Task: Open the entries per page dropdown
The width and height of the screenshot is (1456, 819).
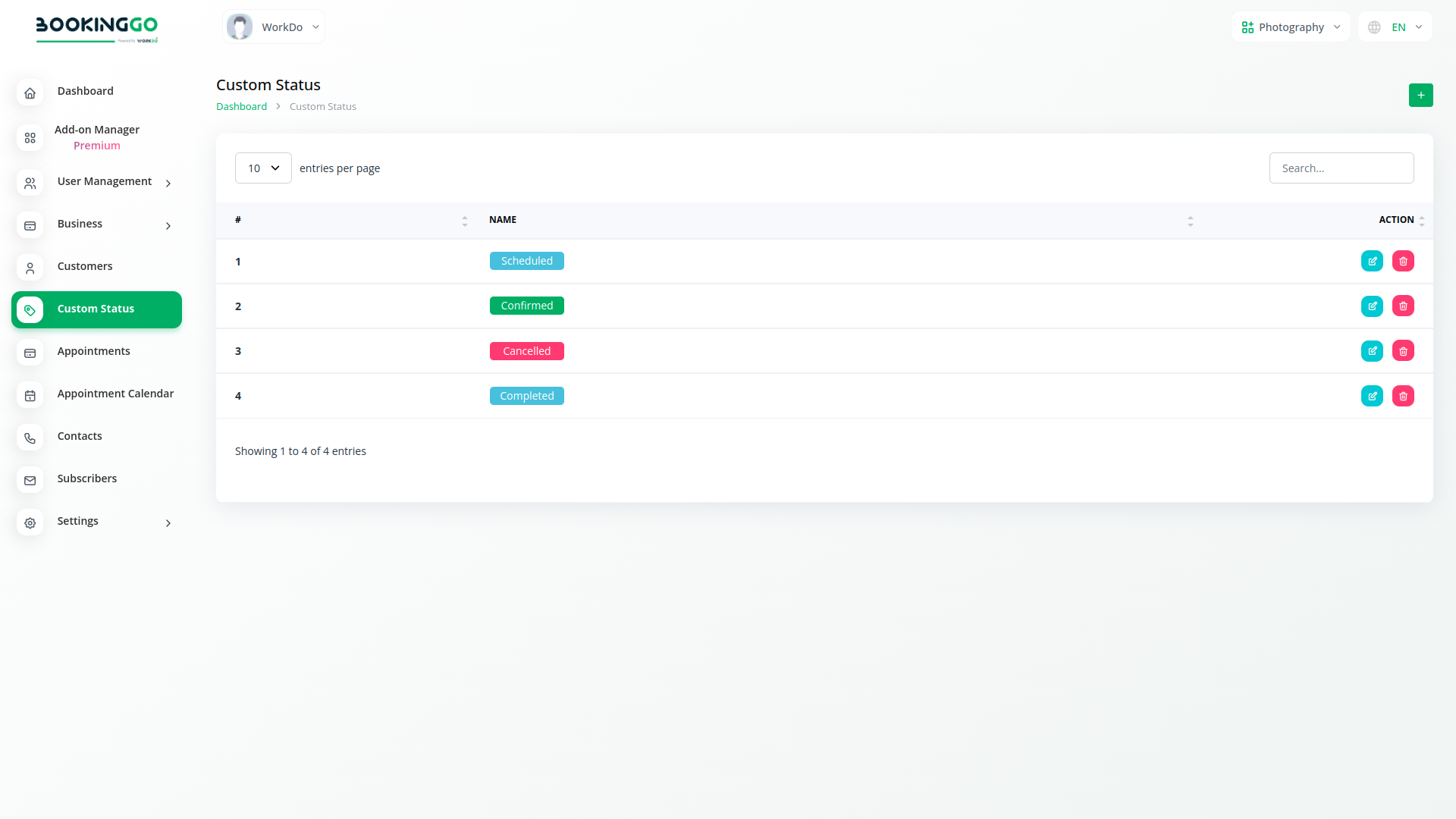Action: 263,168
